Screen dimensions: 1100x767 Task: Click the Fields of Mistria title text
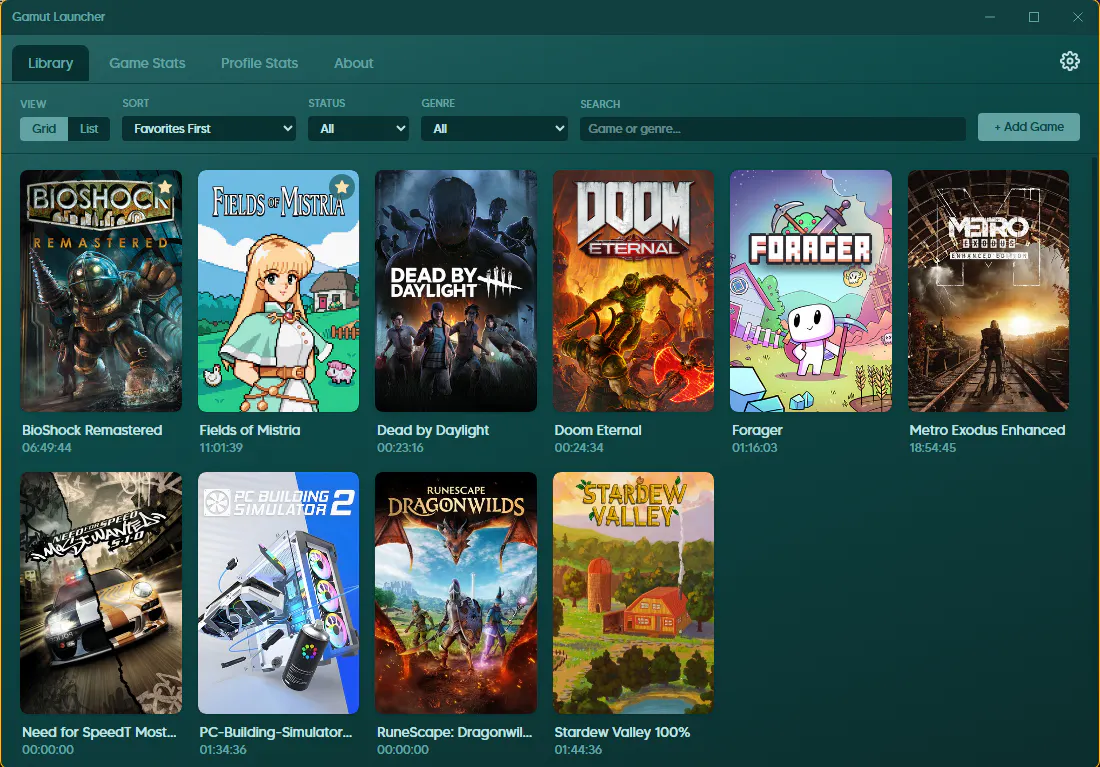[250, 430]
